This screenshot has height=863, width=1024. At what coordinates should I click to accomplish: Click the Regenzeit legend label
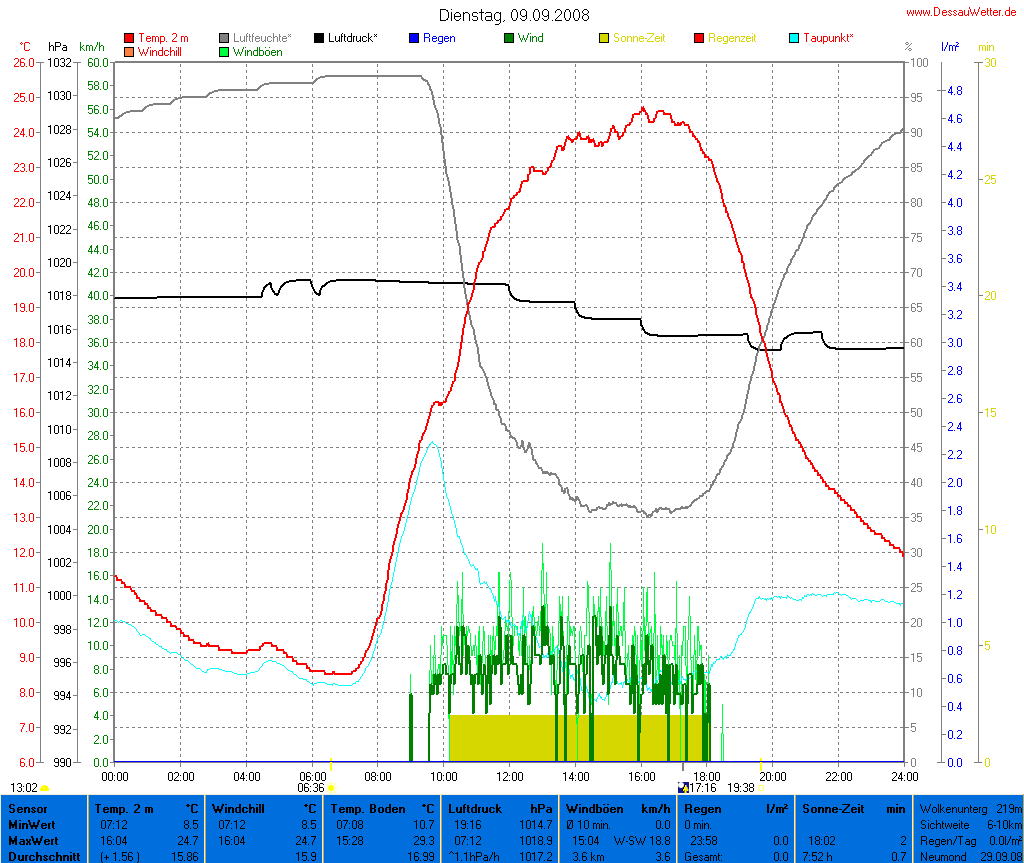point(732,38)
